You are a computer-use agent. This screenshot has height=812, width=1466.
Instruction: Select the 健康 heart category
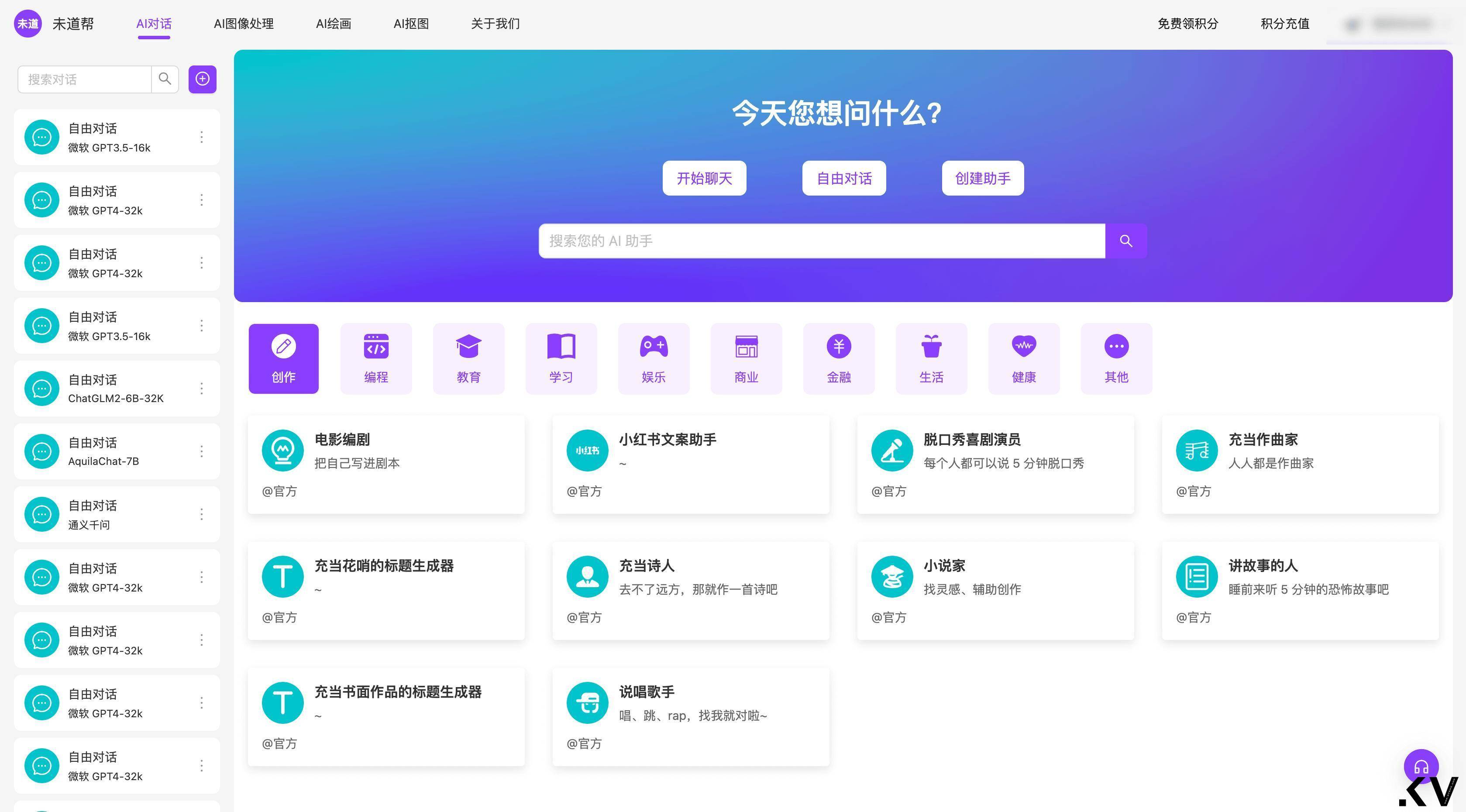coord(1024,358)
